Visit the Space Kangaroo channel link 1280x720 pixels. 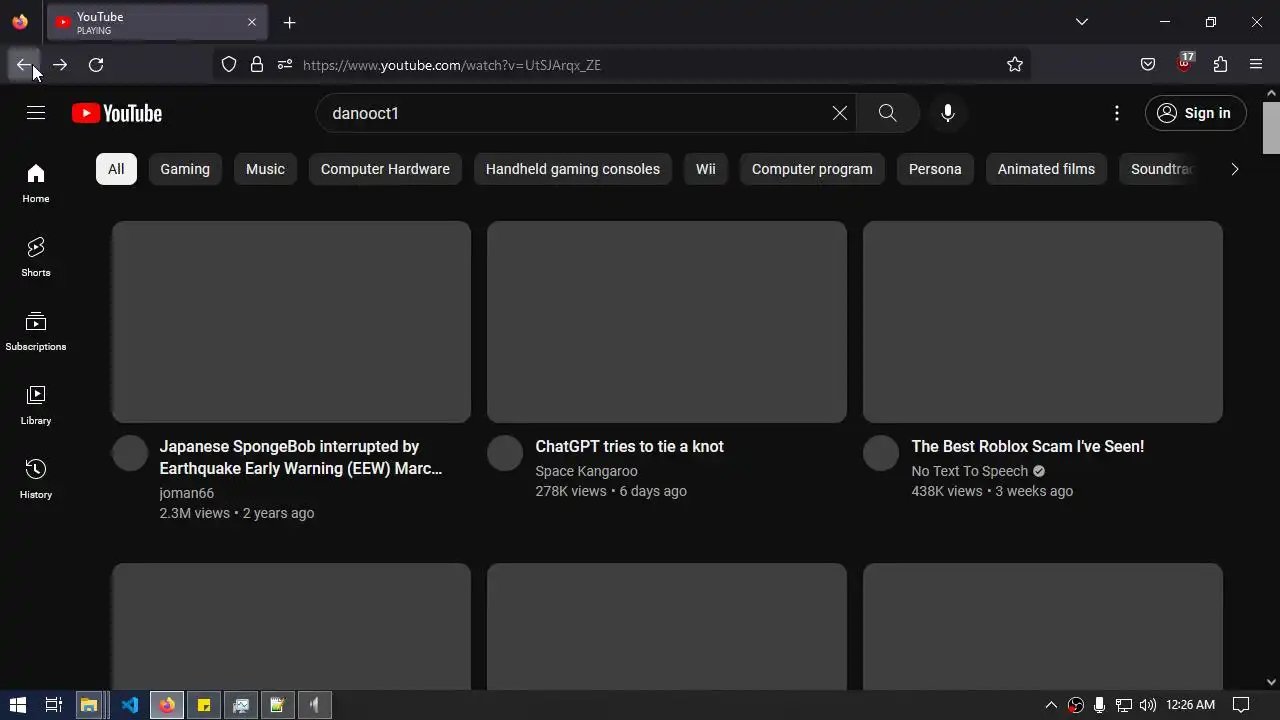586,471
